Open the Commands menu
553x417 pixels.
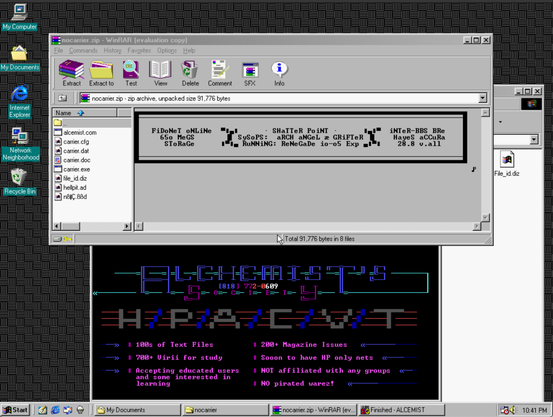(x=83, y=50)
